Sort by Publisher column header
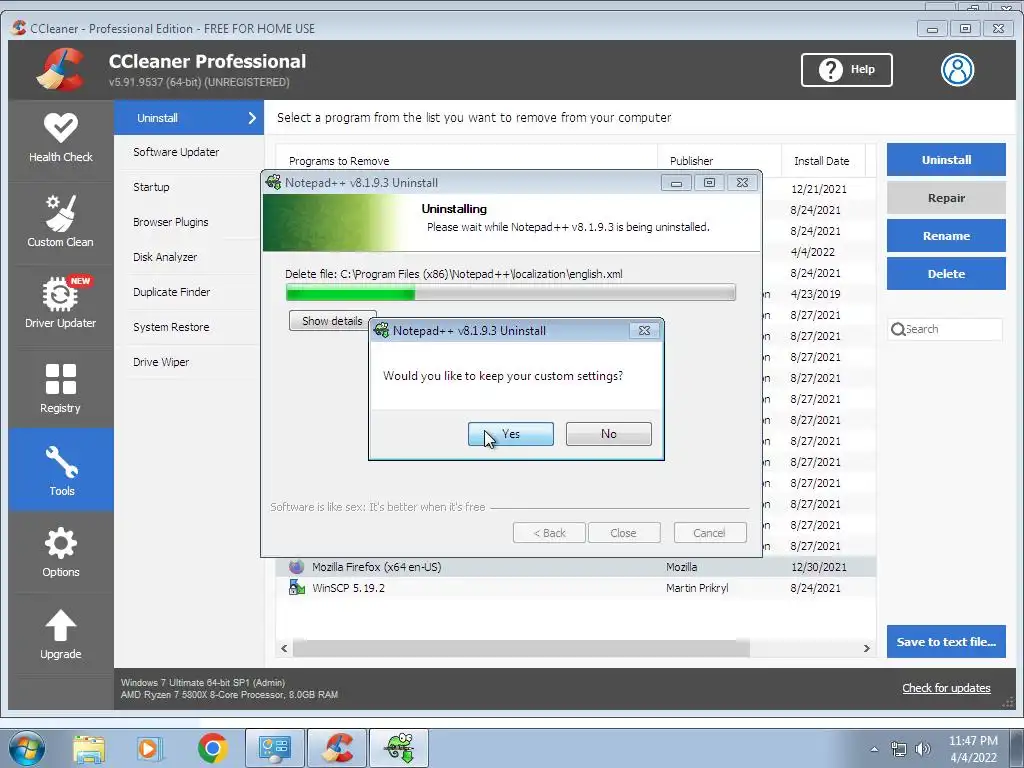 pyautogui.click(x=719, y=161)
